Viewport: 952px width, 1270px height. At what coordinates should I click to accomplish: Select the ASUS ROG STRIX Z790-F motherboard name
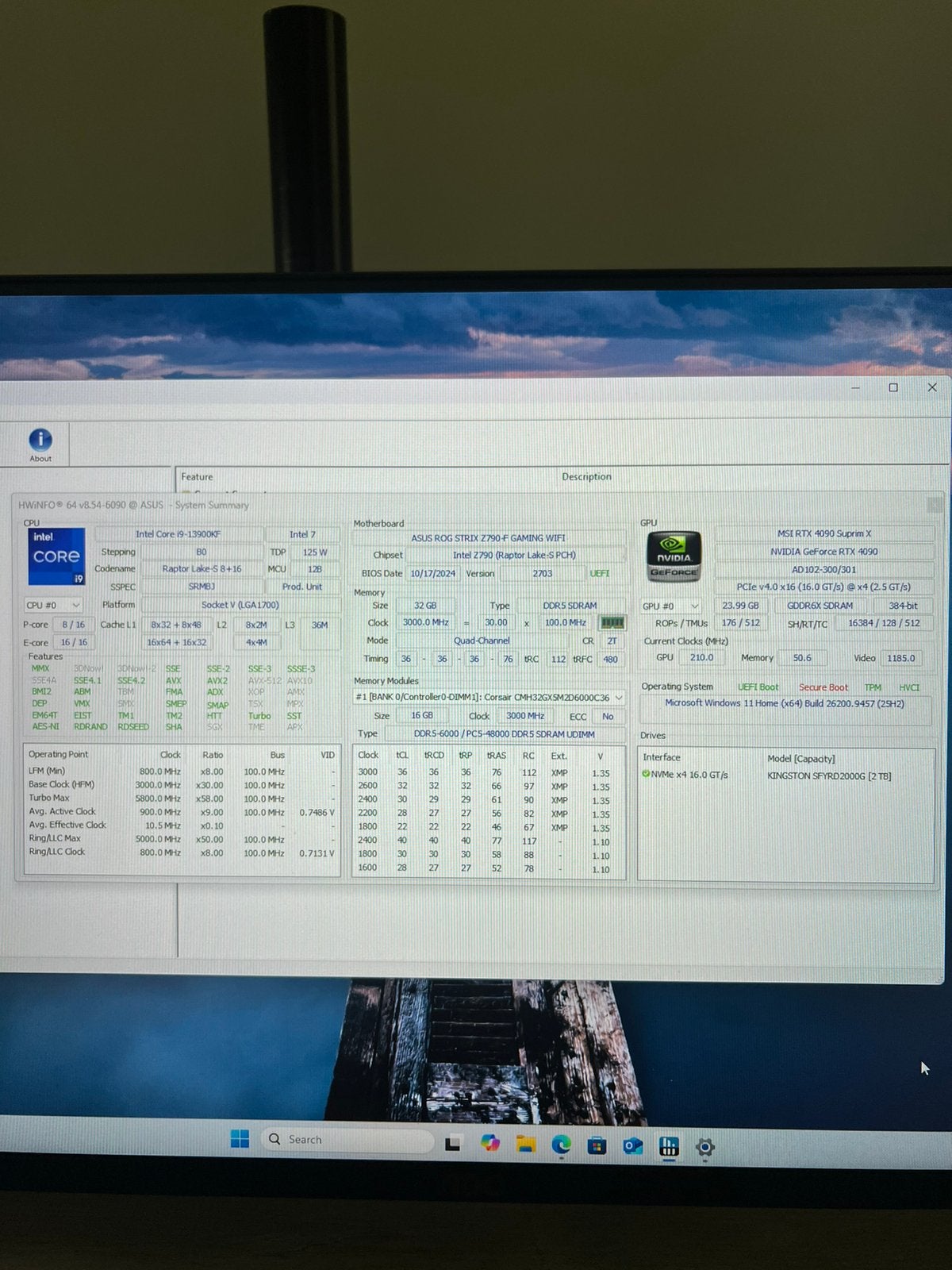point(489,538)
